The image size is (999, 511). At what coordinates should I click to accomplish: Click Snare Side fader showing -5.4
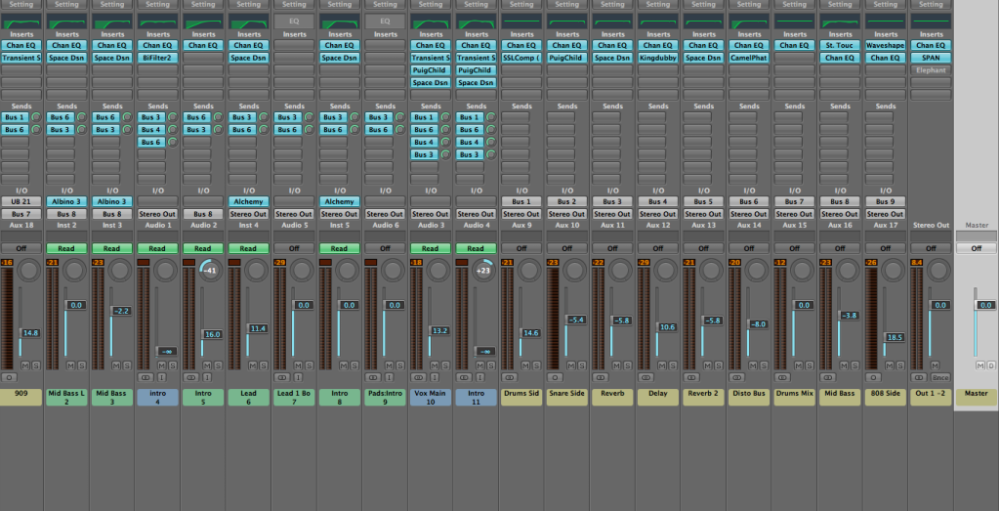click(575, 320)
